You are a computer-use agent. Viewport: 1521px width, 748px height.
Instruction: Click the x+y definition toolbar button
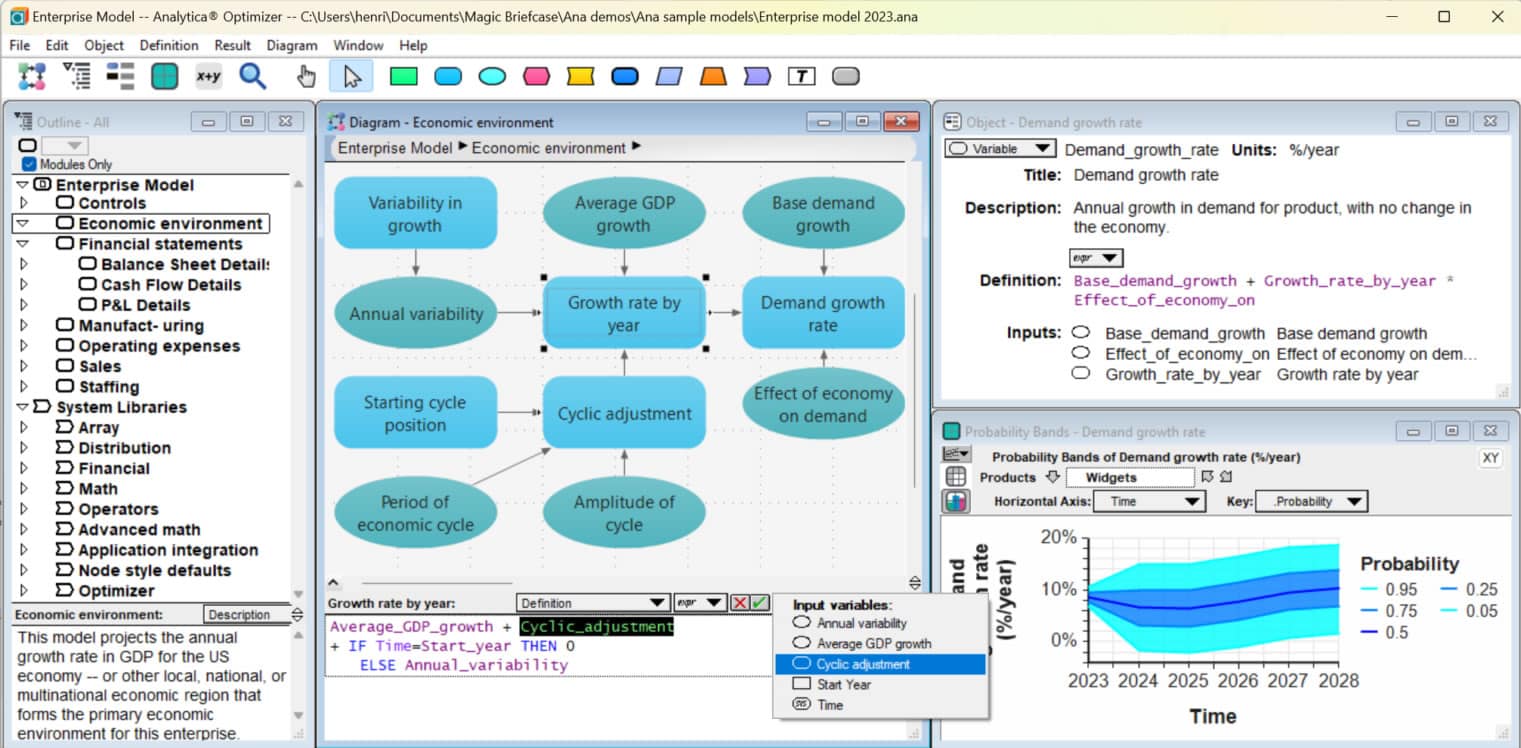pos(208,76)
